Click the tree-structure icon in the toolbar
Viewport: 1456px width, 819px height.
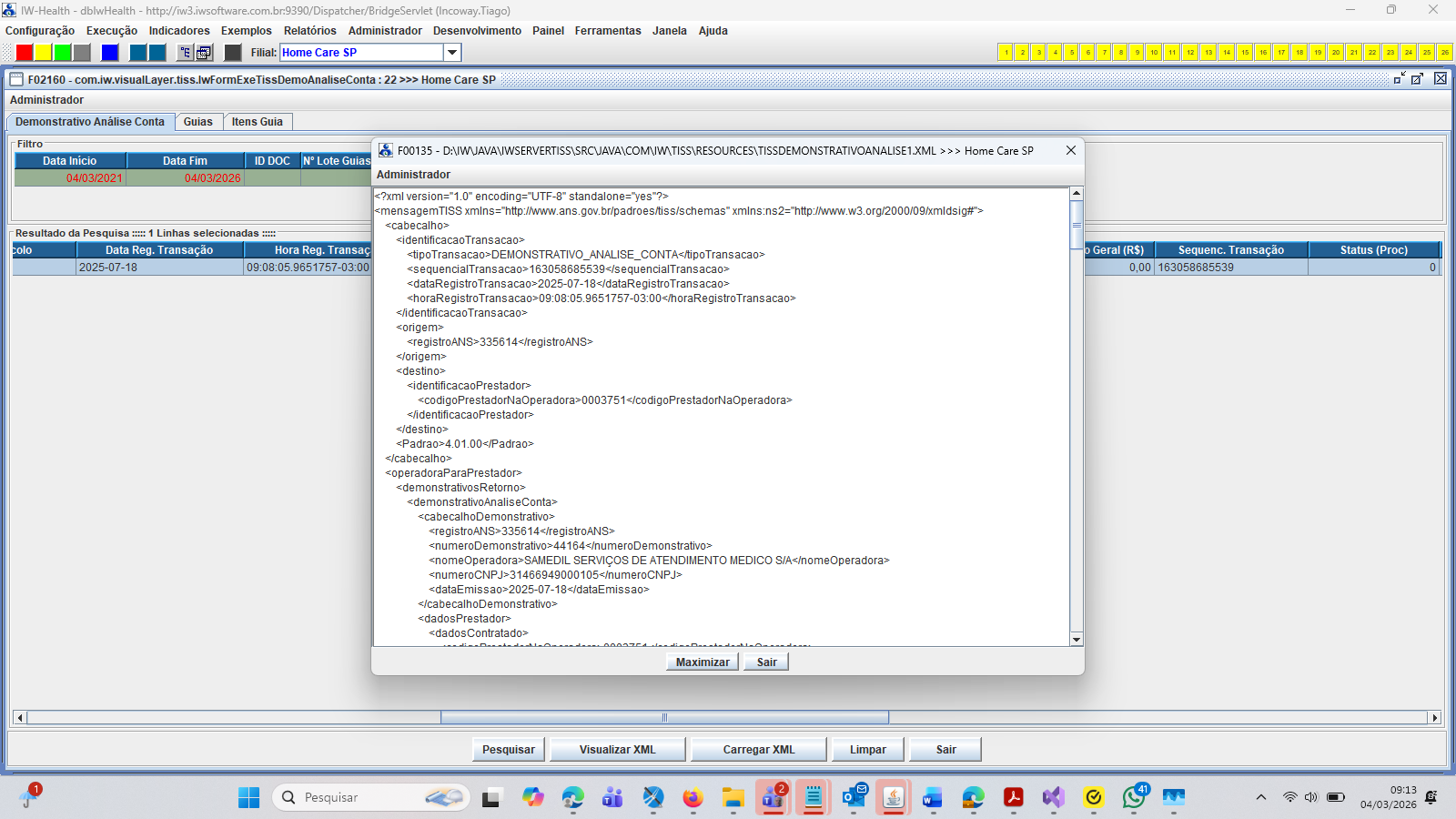point(185,53)
